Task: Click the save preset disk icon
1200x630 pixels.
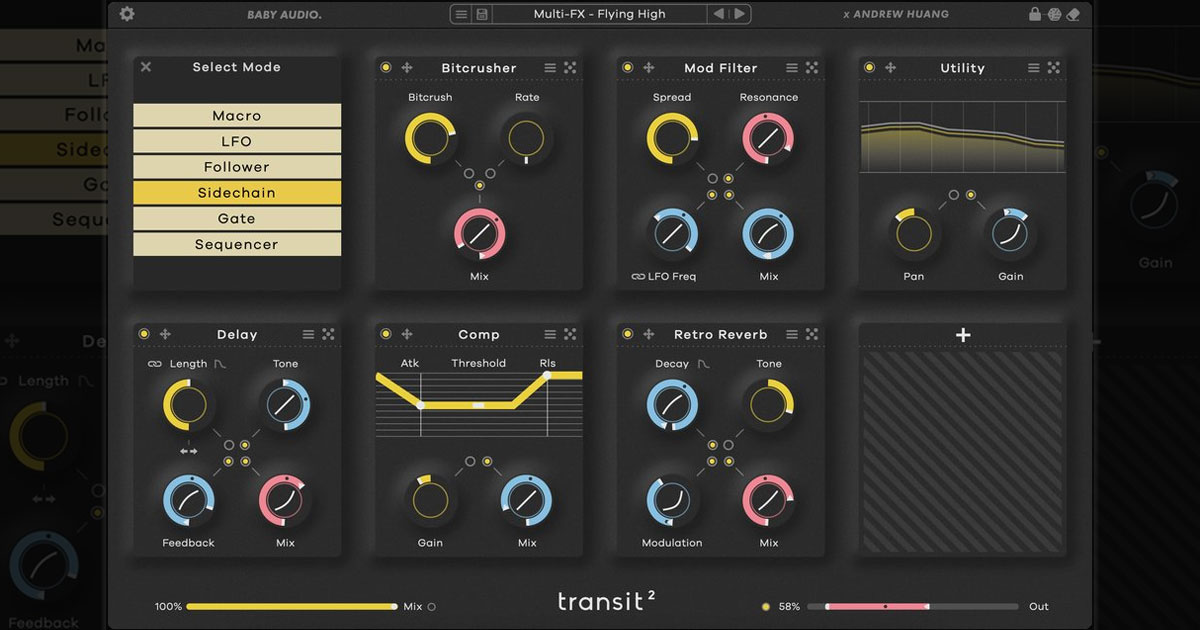Action: [482, 14]
